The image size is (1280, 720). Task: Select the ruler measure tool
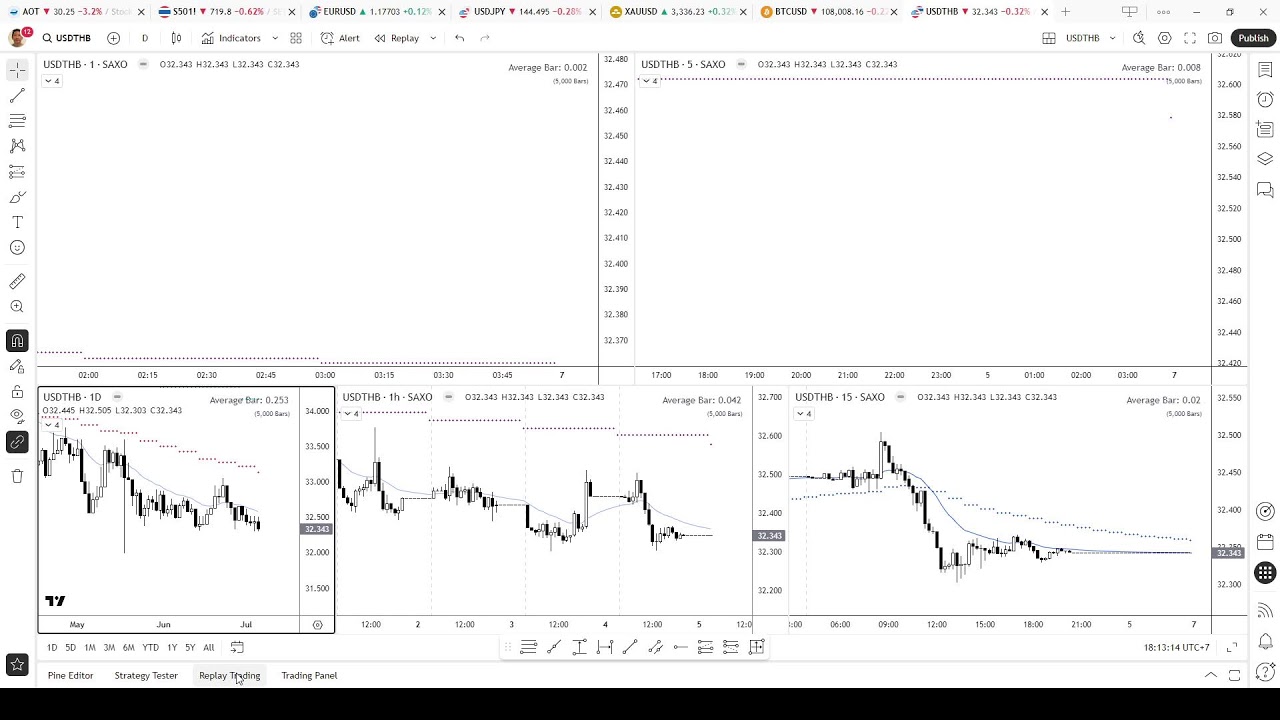point(17,282)
